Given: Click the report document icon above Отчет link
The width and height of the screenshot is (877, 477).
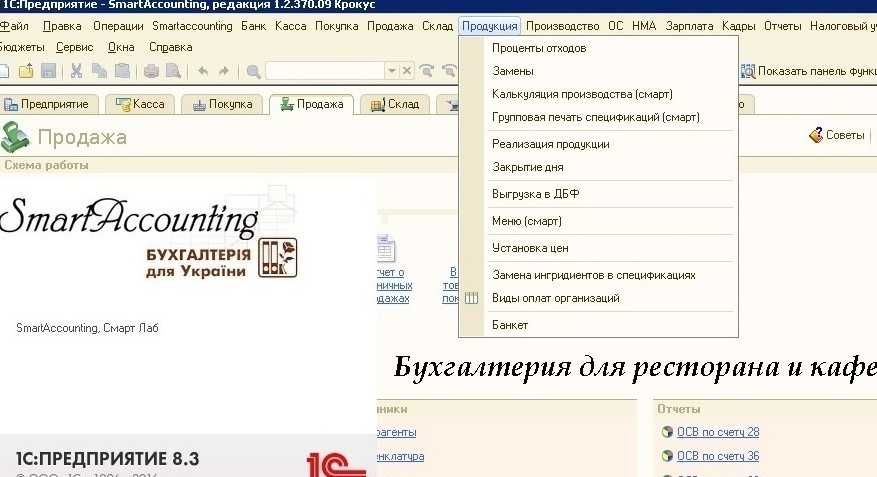Looking at the screenshot, I should pyautogui.click(x=386, y=248).
